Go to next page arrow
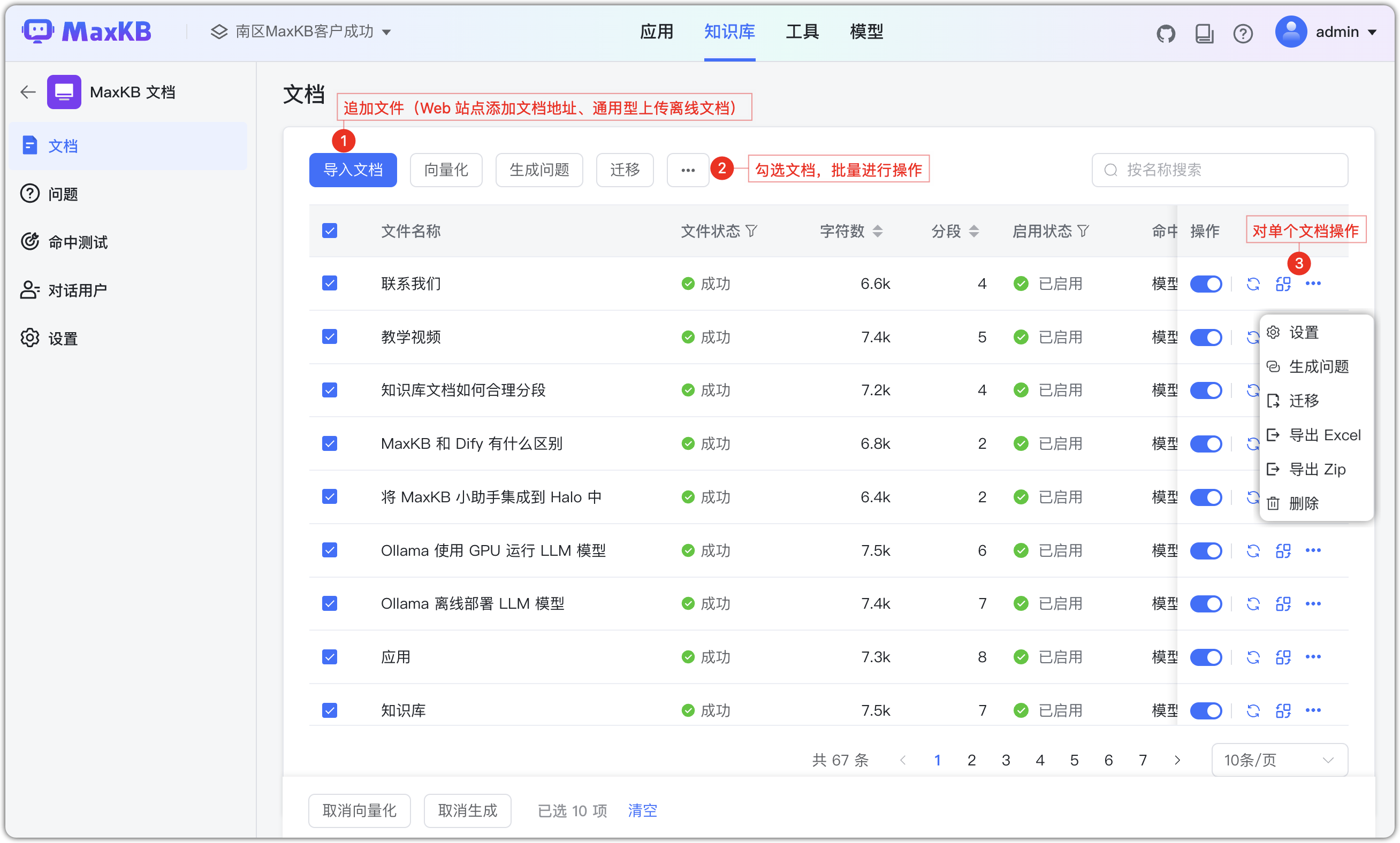Screen dimensions: 1400x843 [1177, 760]
